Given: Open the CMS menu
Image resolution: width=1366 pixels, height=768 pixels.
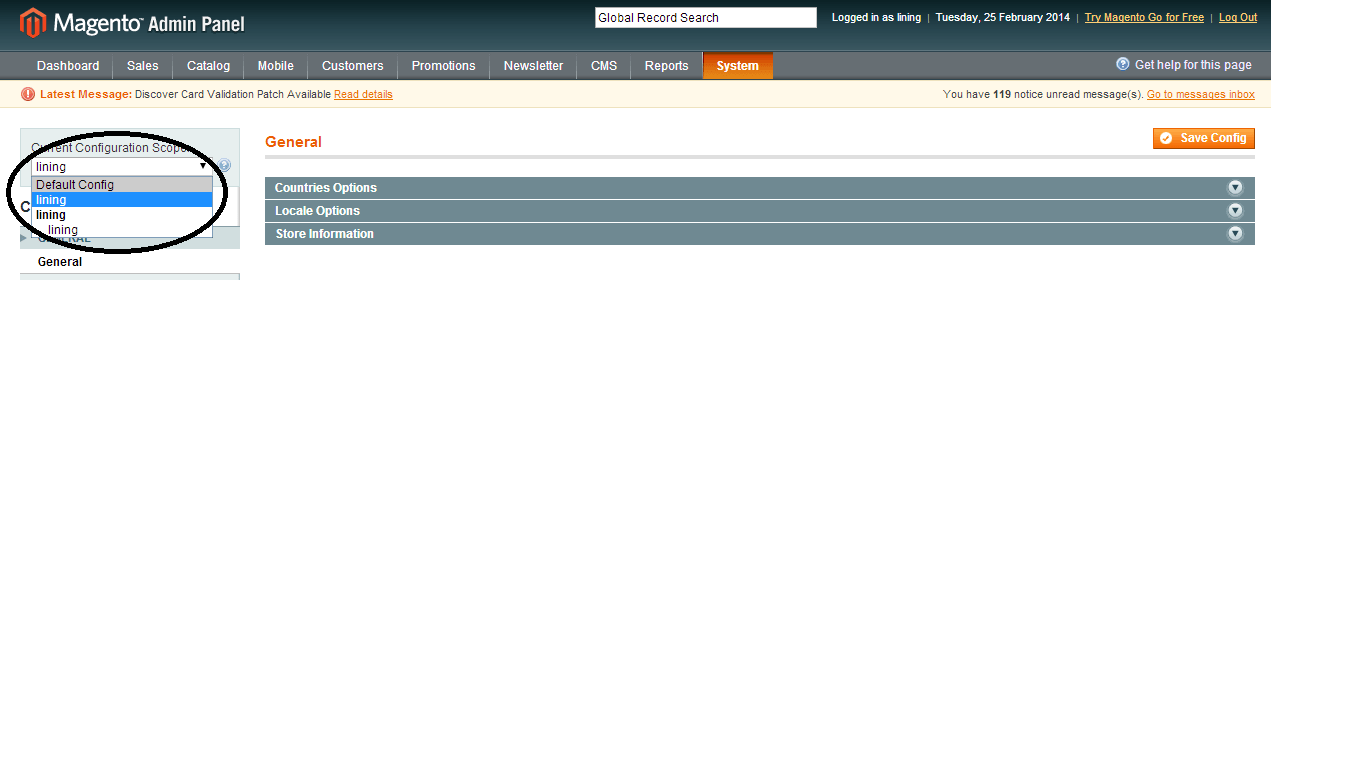Looking at the screenshot, I should pos(604,66).
